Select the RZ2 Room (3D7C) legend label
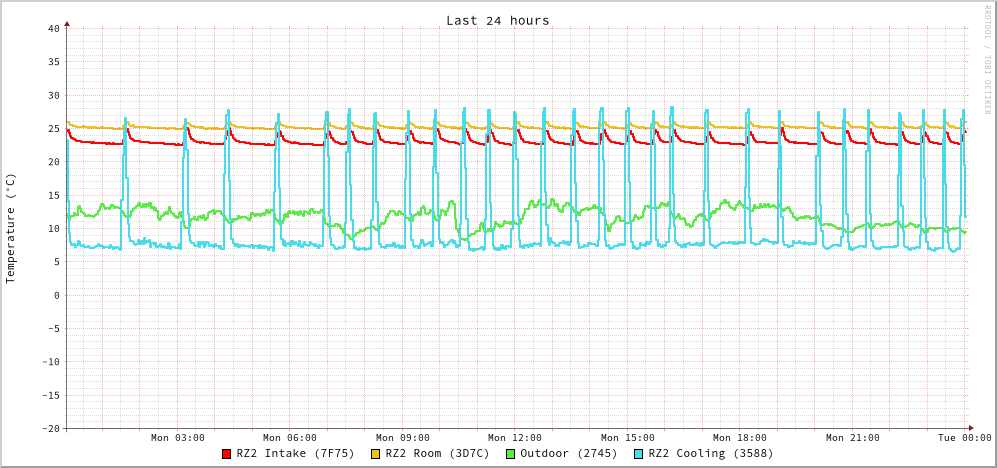Image resolution: width=997 pixels, height=468 pixels. 437,454
